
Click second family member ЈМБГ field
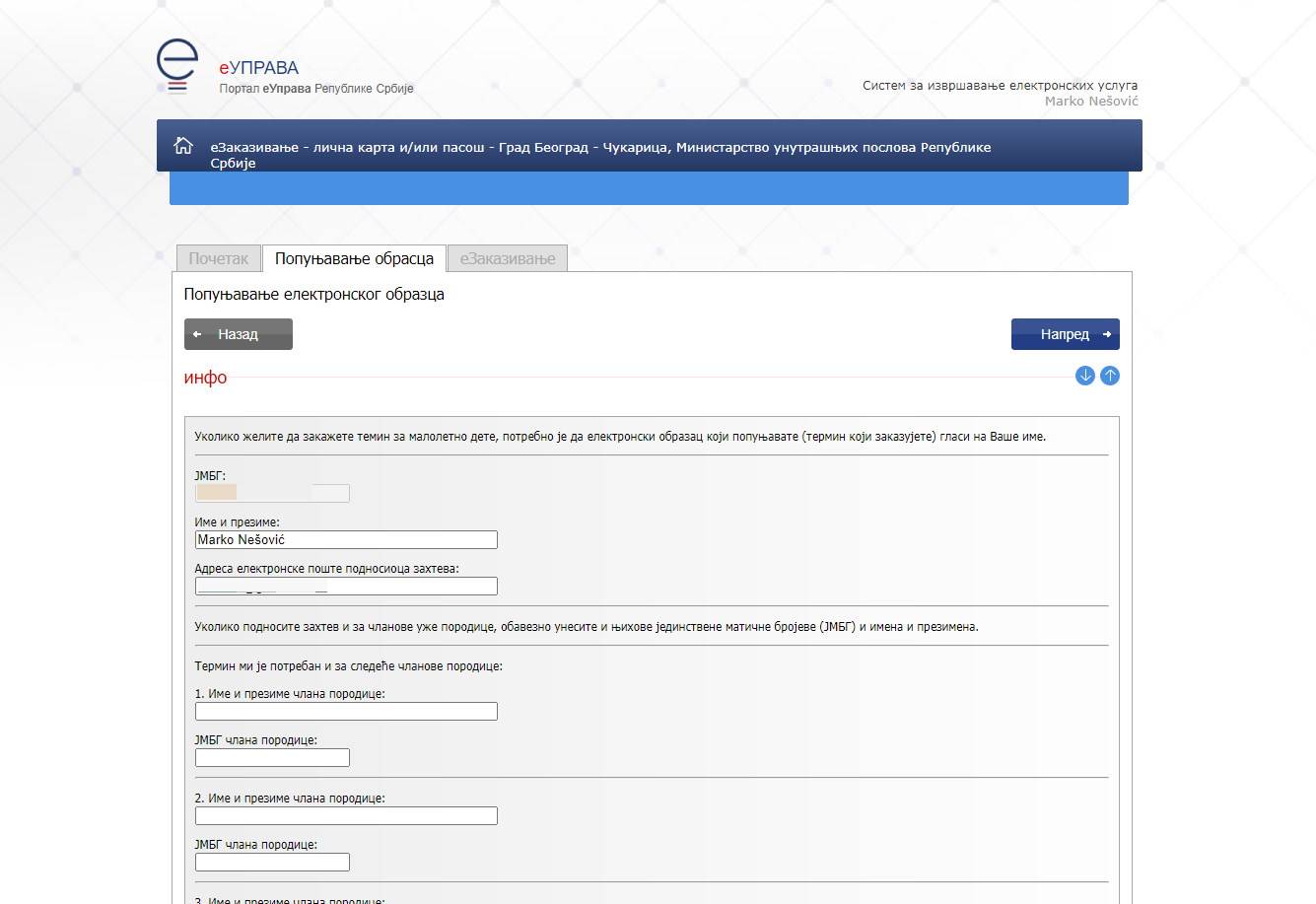(x=272, y=862)
